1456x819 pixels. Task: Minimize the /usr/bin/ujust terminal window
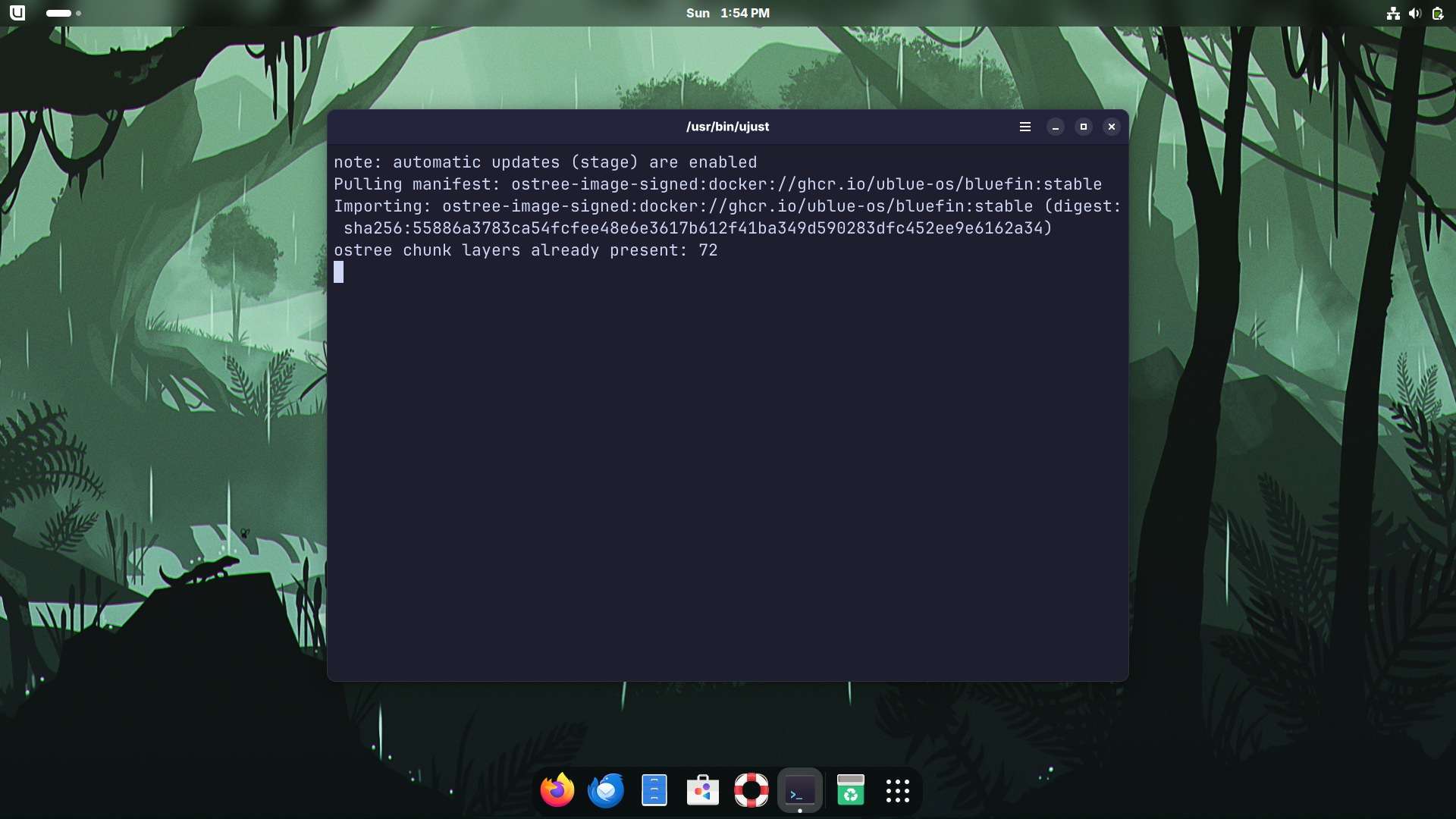coord(1056,127)
